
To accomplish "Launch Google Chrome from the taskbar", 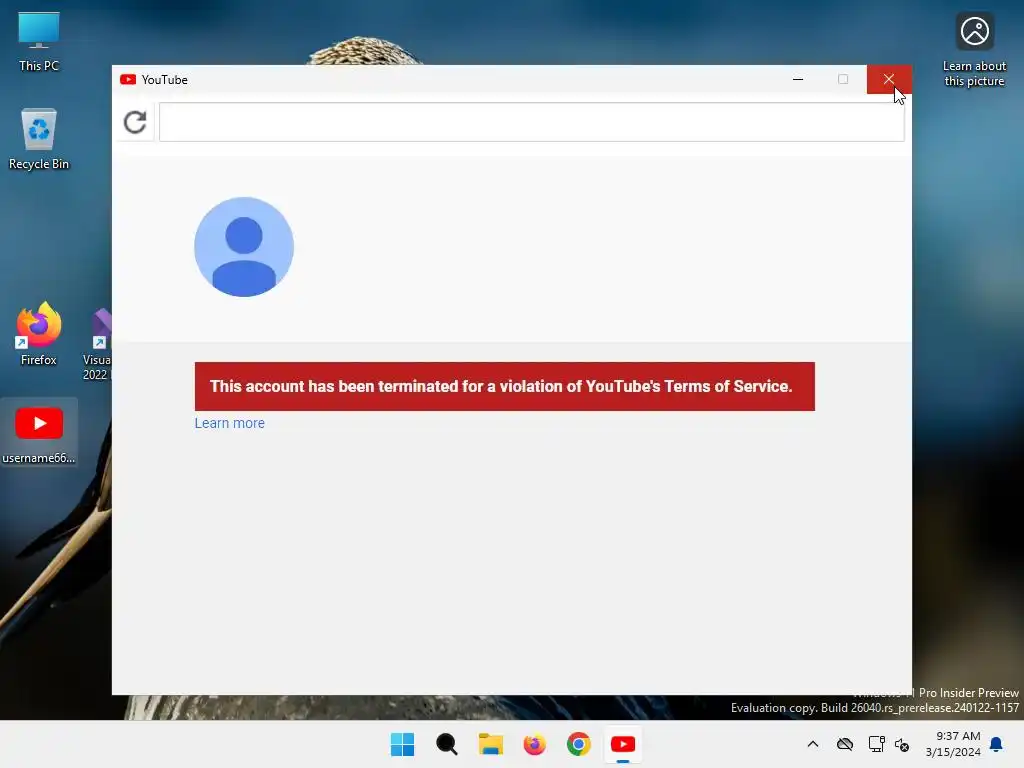I will (579, 744).
